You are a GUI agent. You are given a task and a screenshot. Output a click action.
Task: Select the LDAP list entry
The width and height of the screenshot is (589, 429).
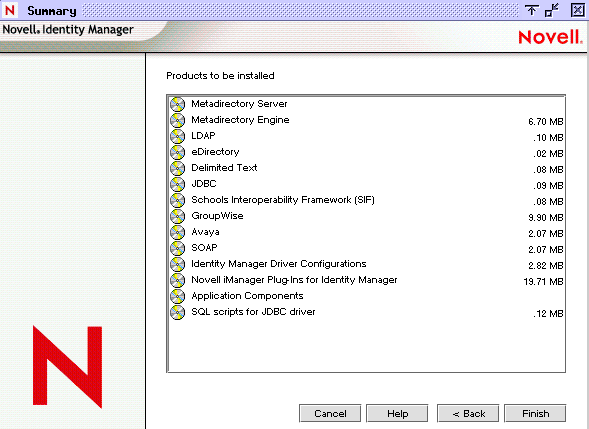point(203,136)
